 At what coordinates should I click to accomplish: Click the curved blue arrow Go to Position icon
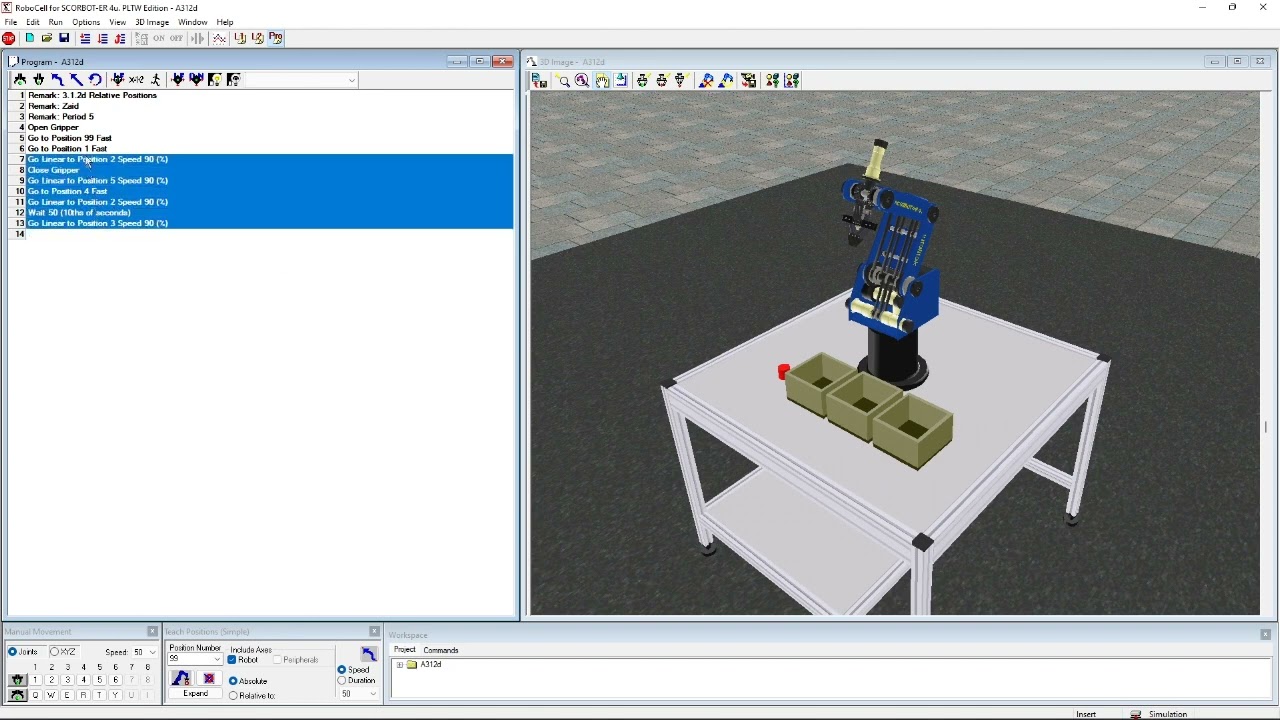57,80
